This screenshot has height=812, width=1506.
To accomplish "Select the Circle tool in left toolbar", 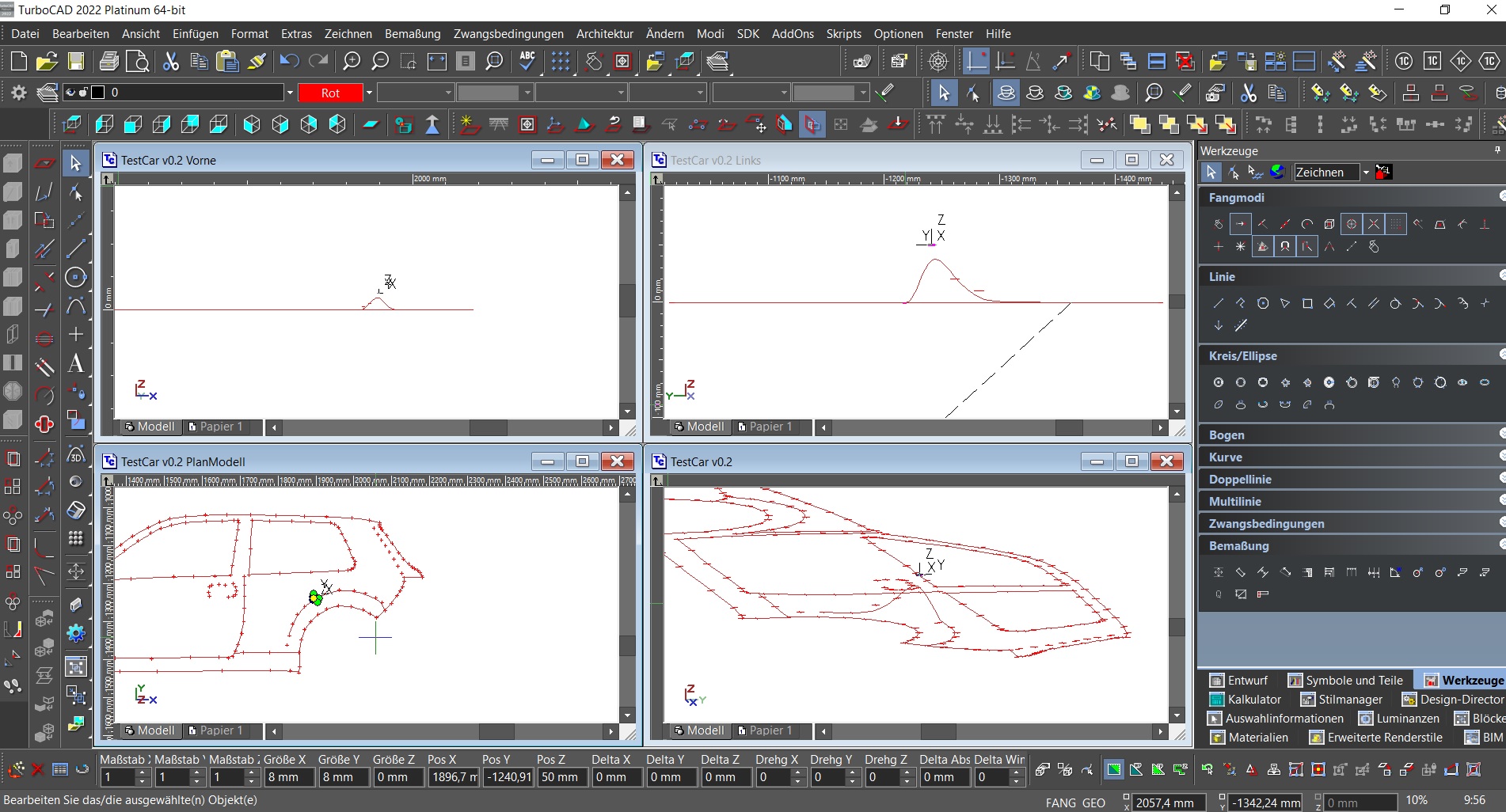I will pos(76,277).
